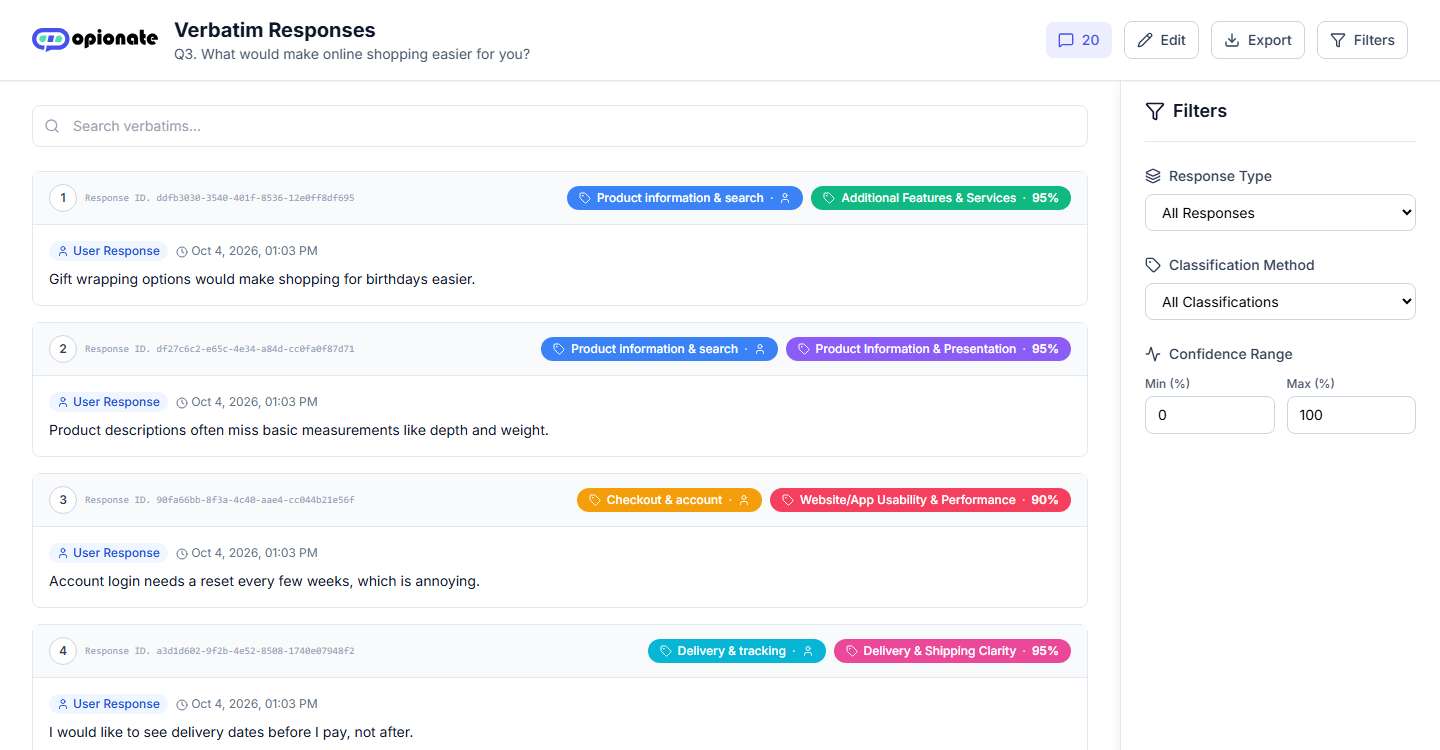Click Product information & search tag on response 2
The width and height of the screenshot is (1440, 750).
pyautogui.click(x=660, y=349)
